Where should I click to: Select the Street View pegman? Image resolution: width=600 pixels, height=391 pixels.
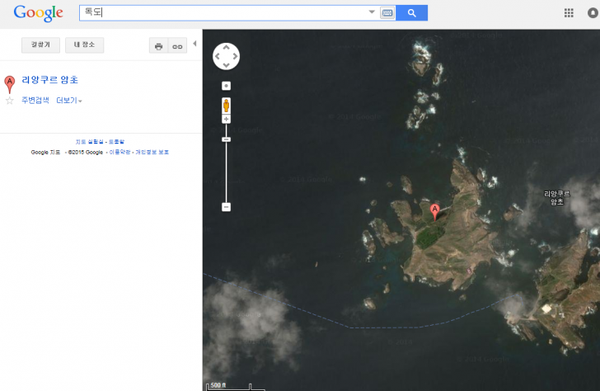(x=226, y=106)
